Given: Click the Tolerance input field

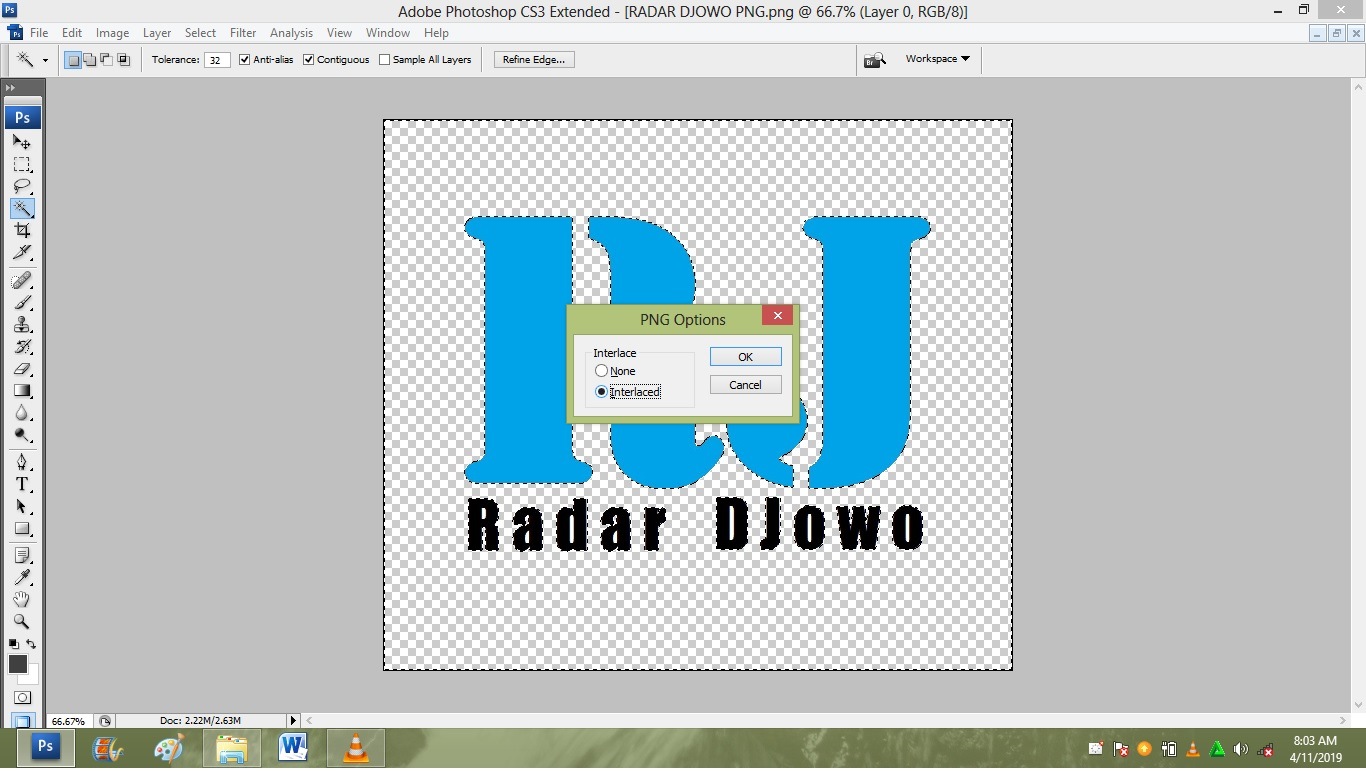Looking at the screenshot, I should pos(217,60).
